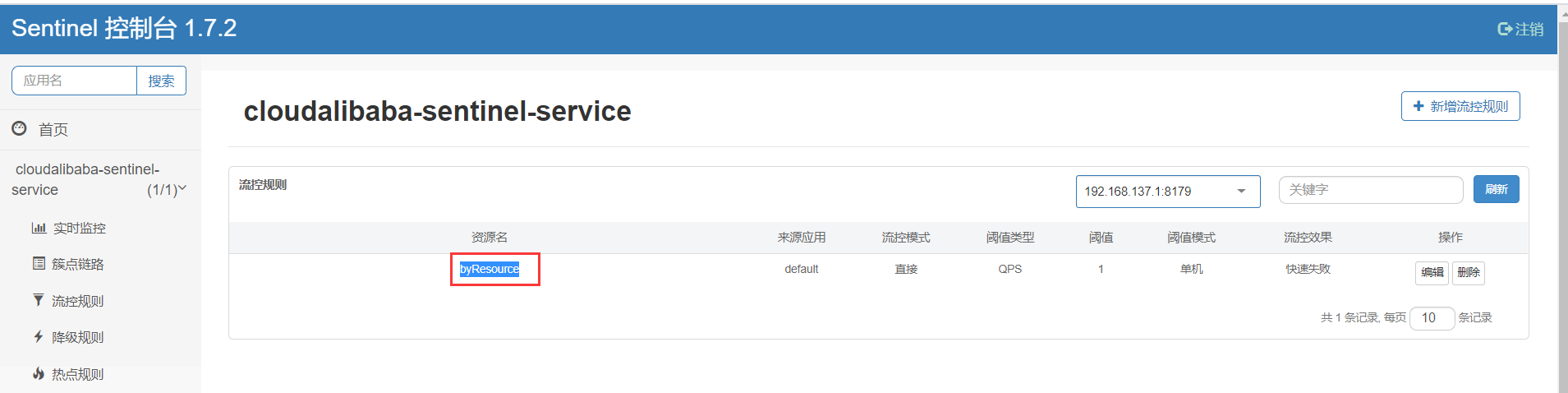The width and height of the screenshot is (1568, 393).
Task: Click the default source app cell
Action: coord(802,269)
